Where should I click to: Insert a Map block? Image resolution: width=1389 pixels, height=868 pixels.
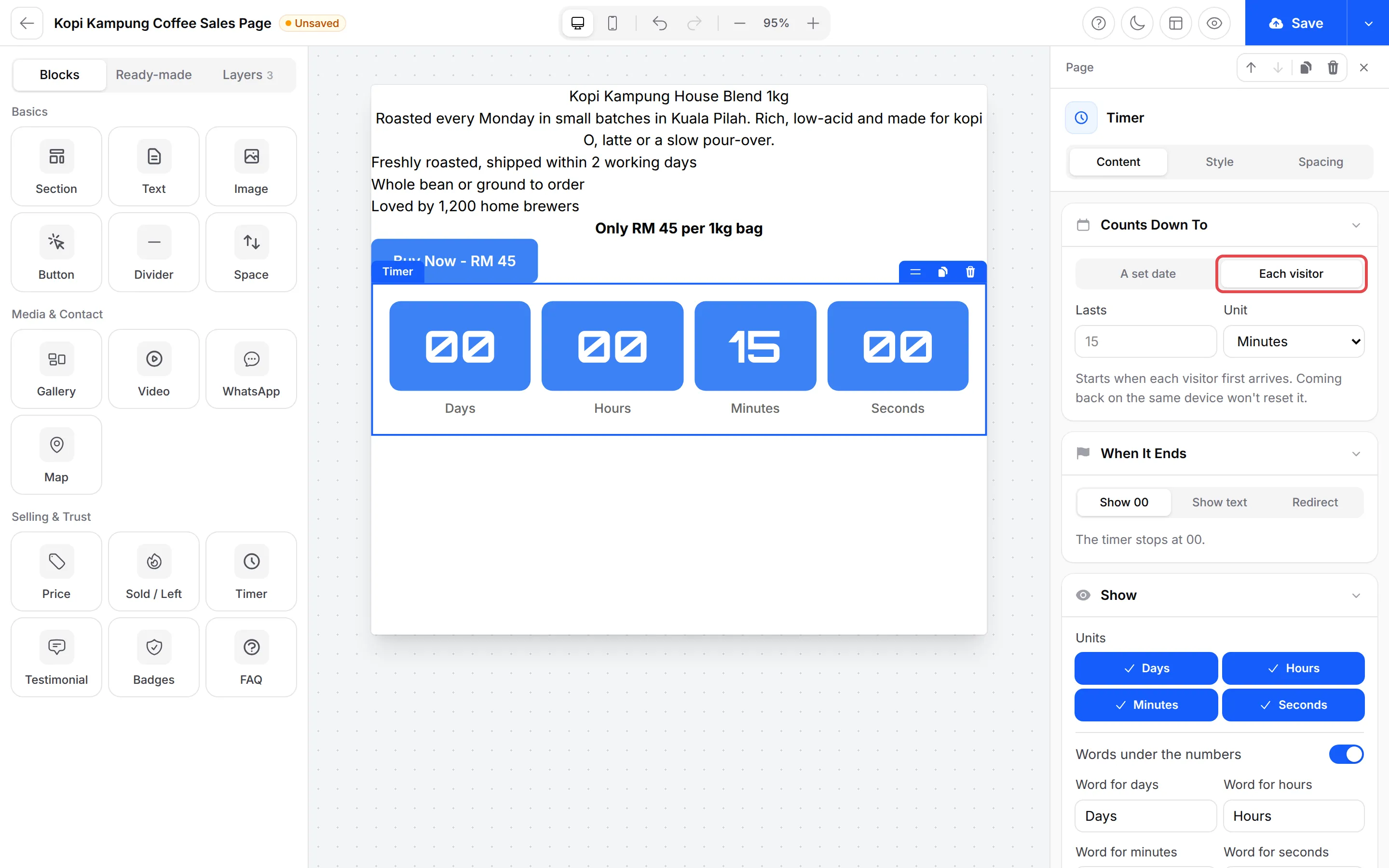coord(56,455)
